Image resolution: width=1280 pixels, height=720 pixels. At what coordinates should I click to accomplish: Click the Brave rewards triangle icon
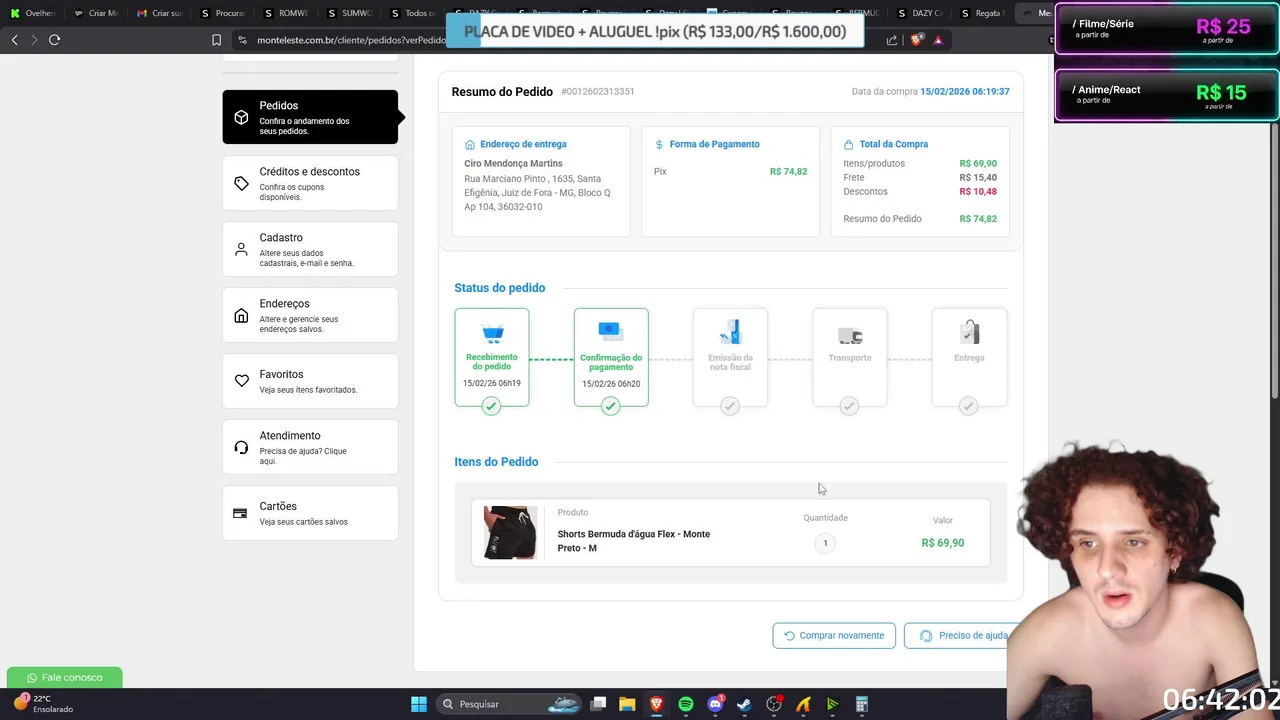[x=938, y=40]
